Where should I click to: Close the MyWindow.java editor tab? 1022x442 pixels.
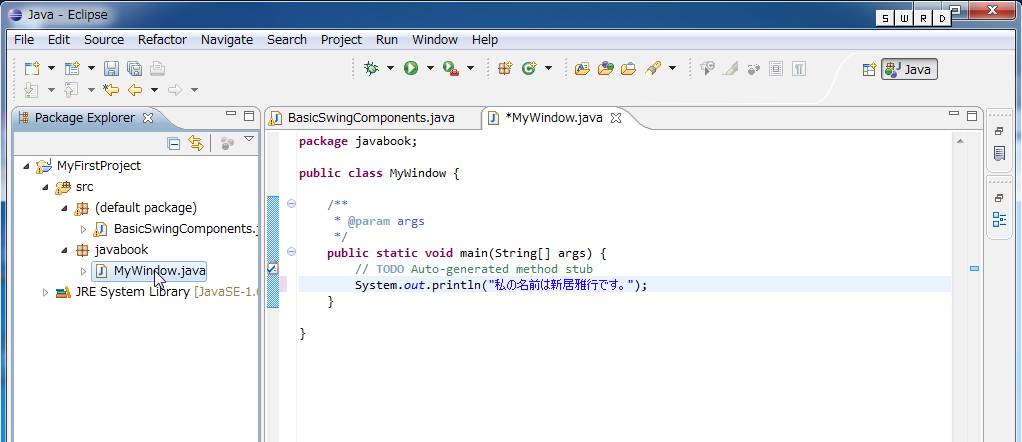(x=616, y=118)
